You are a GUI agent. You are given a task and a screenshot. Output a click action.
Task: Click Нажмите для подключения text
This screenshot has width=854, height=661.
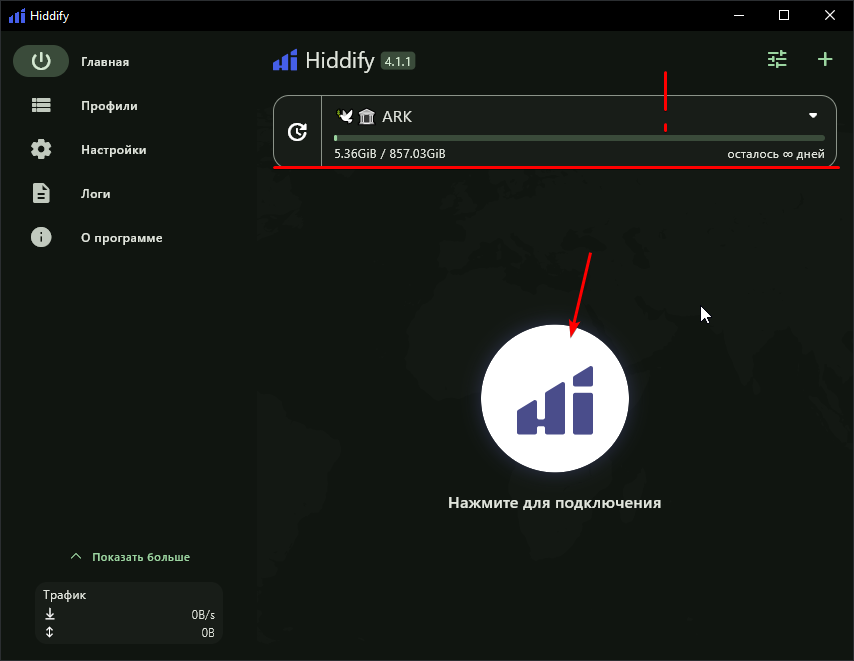tap(554, 502)
